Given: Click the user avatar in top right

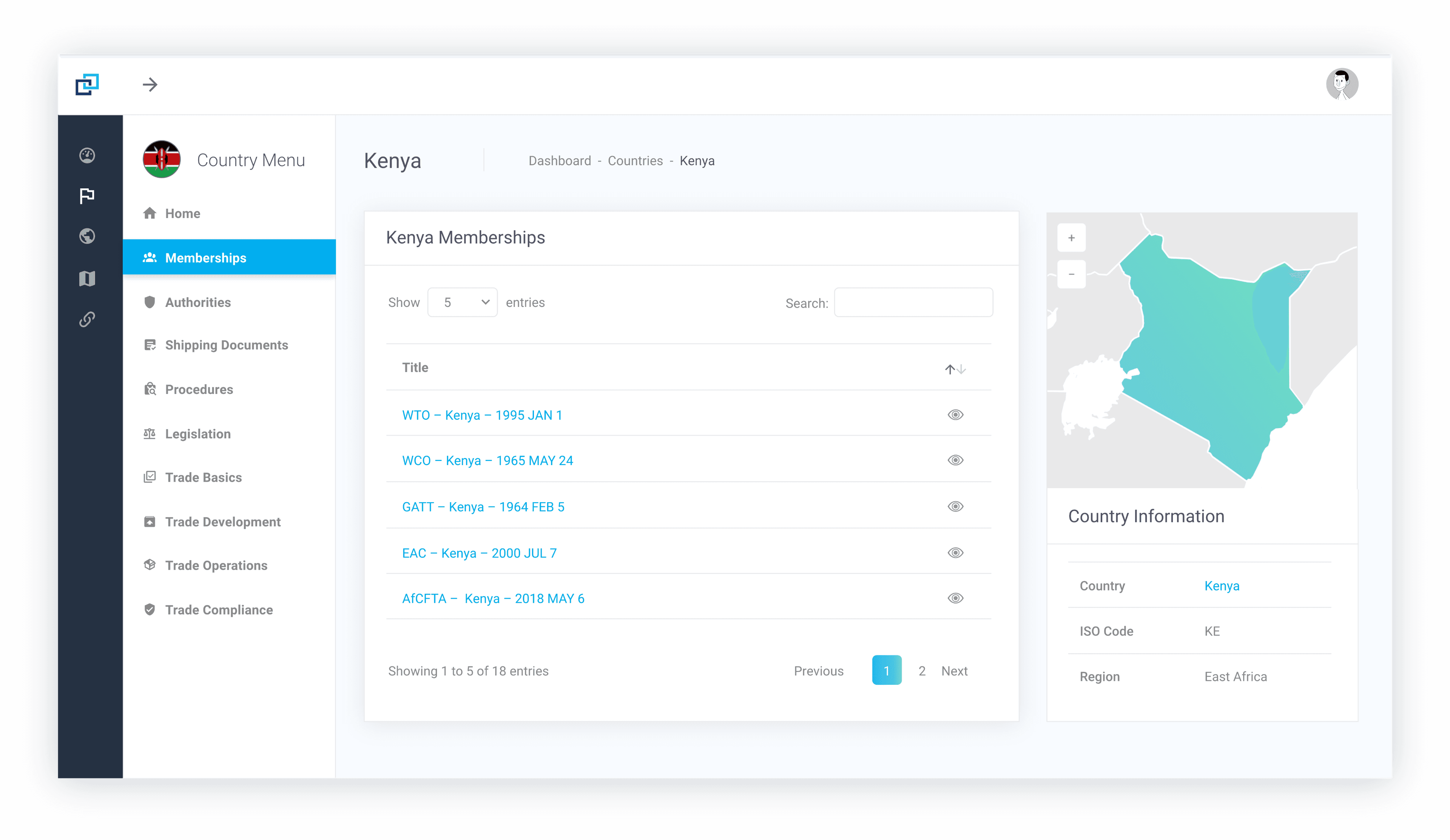Looking at the screenshot, I should [x=1342, y=85].
